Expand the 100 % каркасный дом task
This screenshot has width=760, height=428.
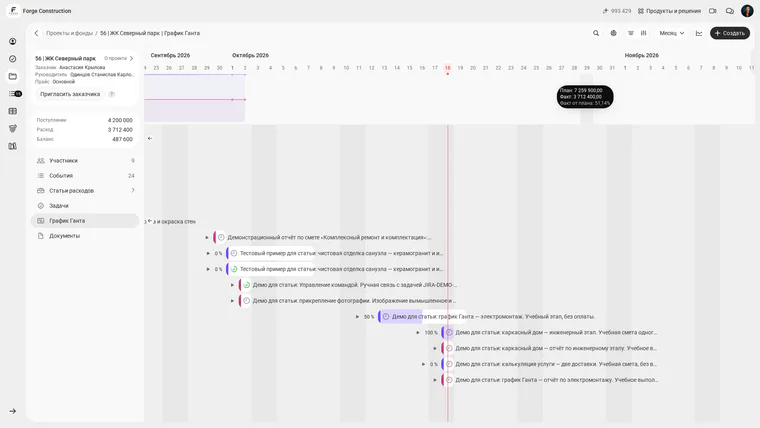418,333
